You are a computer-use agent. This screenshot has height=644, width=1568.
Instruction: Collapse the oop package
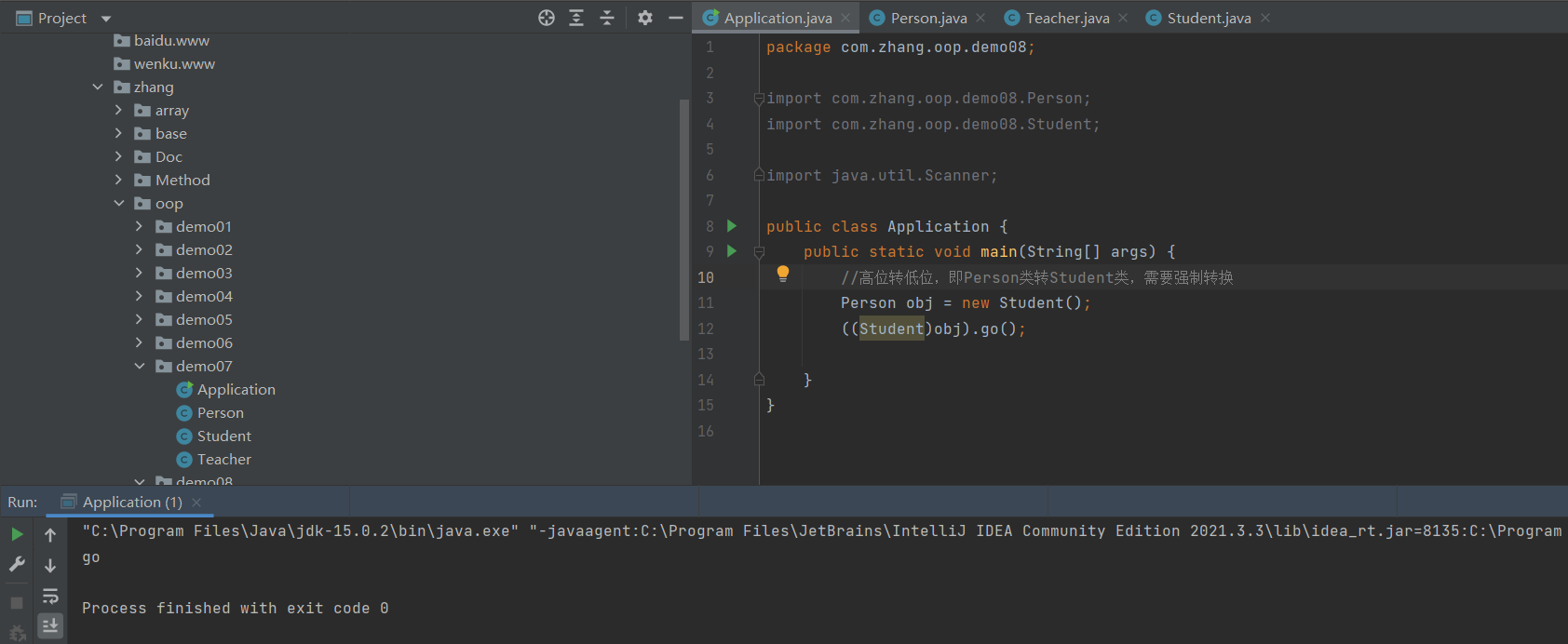118,203
